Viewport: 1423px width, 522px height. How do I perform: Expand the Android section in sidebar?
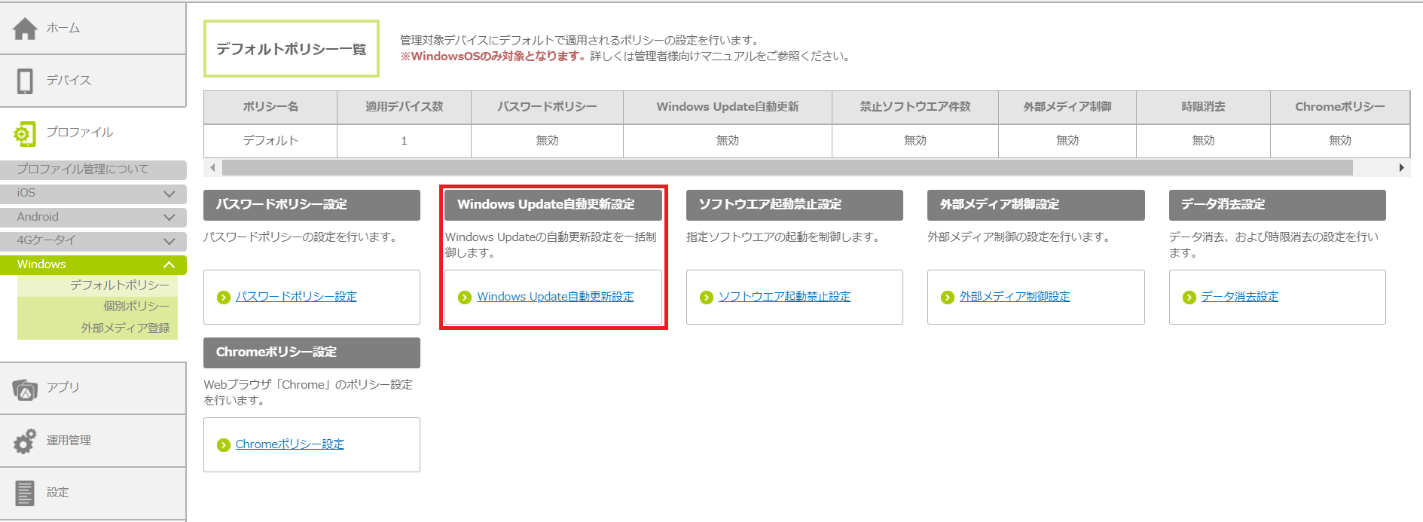(x=168, y=217)
